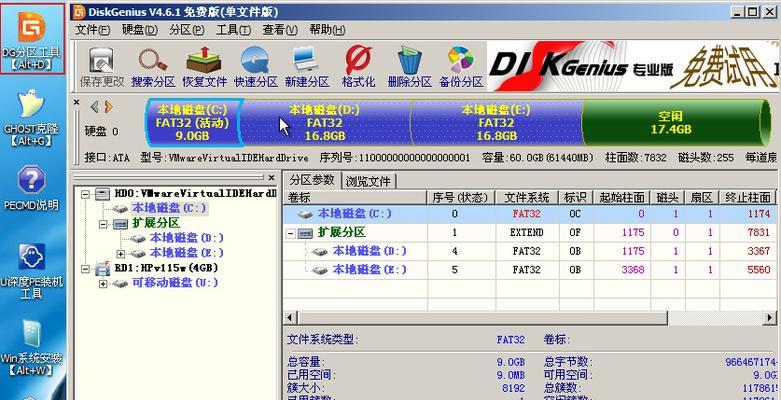Image resolution: width=781 pixels, height=400 pixels.
Task: Select 本地磁盘(E:) row in the partition table
Action: (x=529, y=270)
